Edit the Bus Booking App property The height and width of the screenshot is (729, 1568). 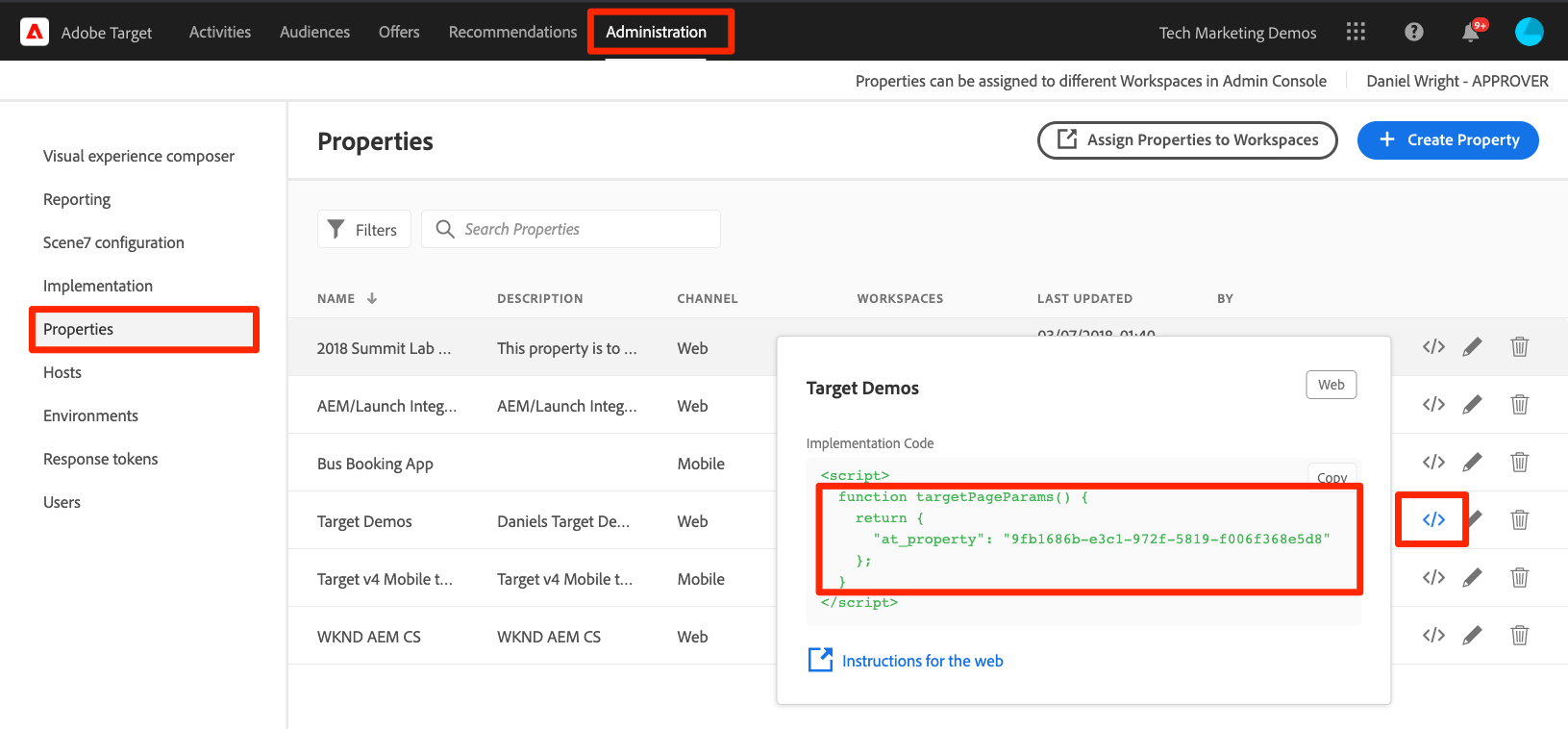click(x=1472, y=462)
